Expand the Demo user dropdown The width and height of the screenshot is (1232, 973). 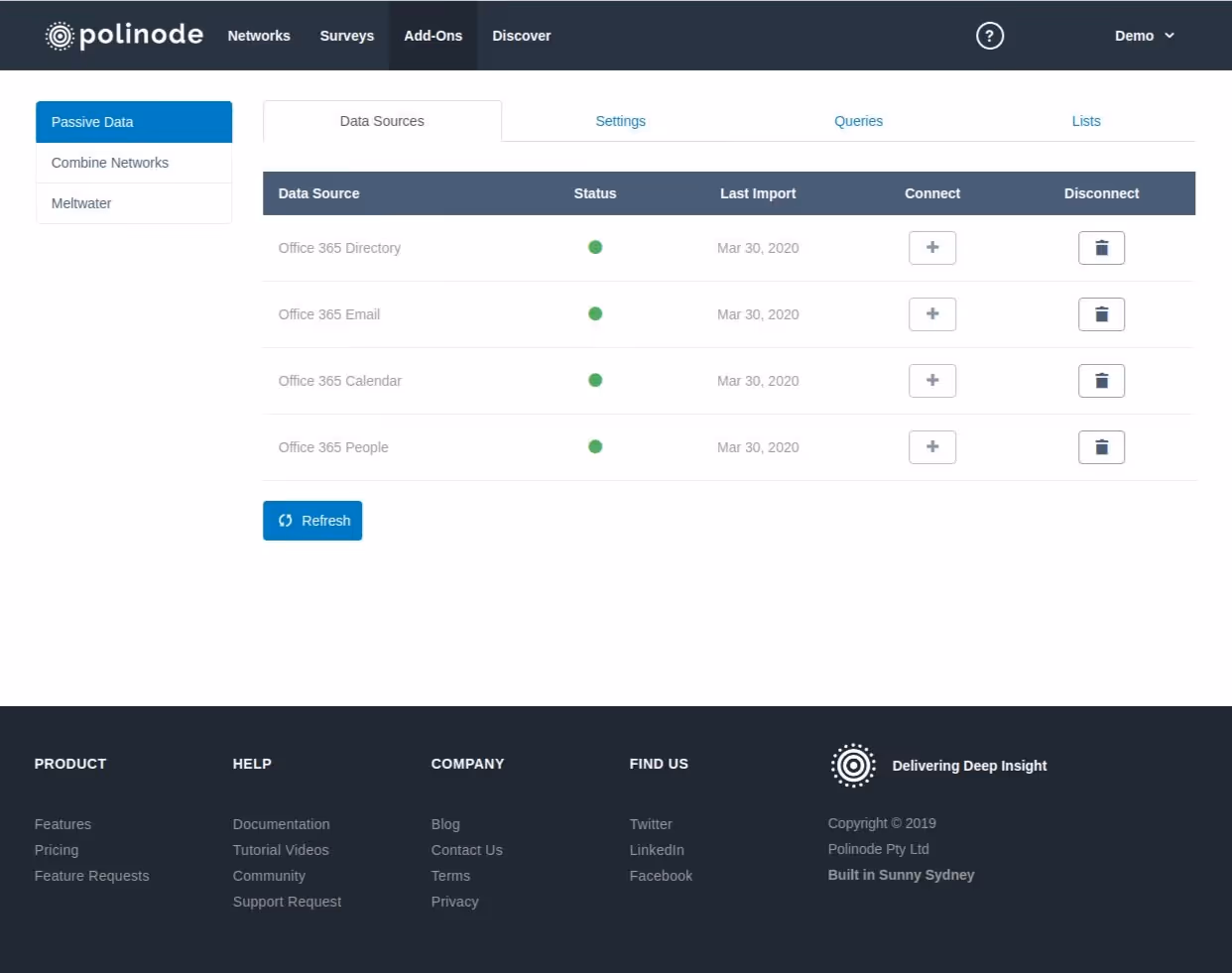(x=1144, y=36)
